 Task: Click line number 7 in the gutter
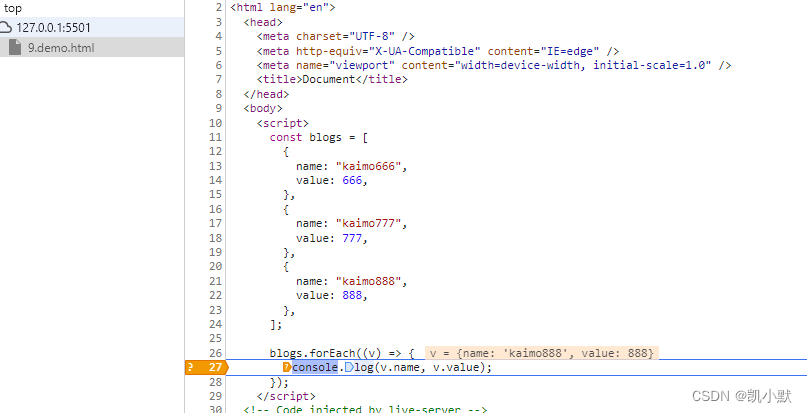[x=219, y=79]
